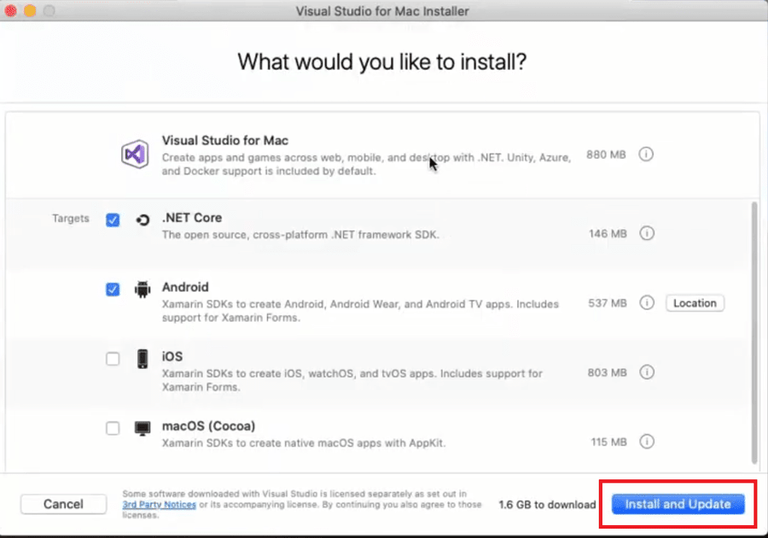Cancel the installer
The height and width of the screenshot is (538, 768).
(x=63, y=504)
